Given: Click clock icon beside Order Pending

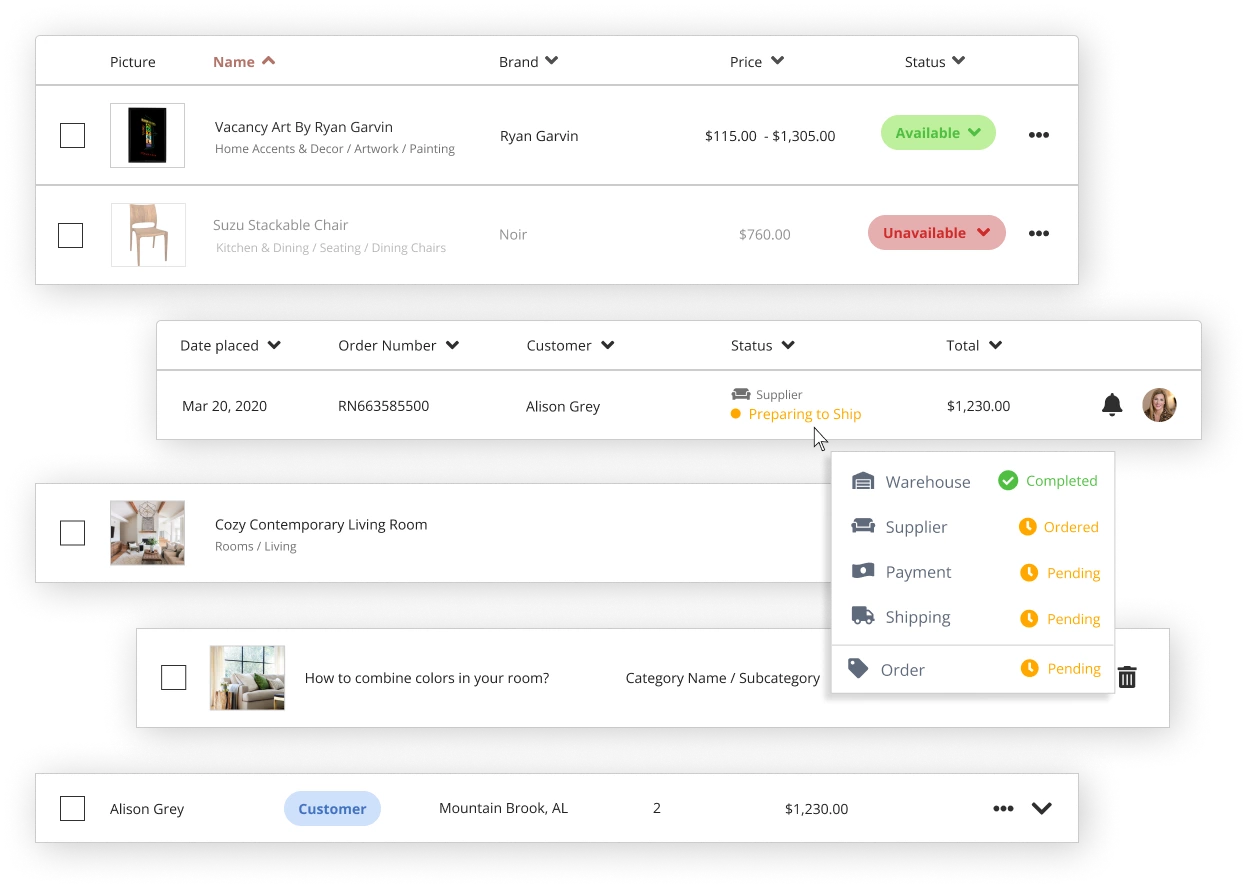Looking at the screenshot, I should point(1029,668).
